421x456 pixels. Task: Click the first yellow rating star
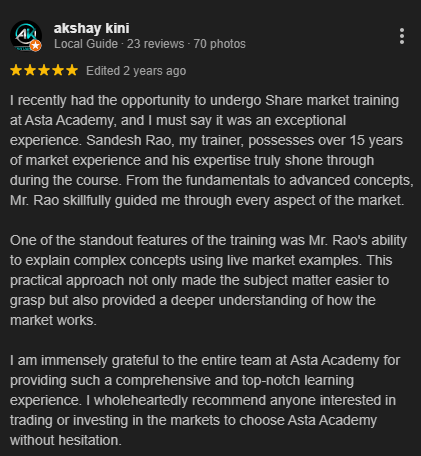tap(16, 70)
